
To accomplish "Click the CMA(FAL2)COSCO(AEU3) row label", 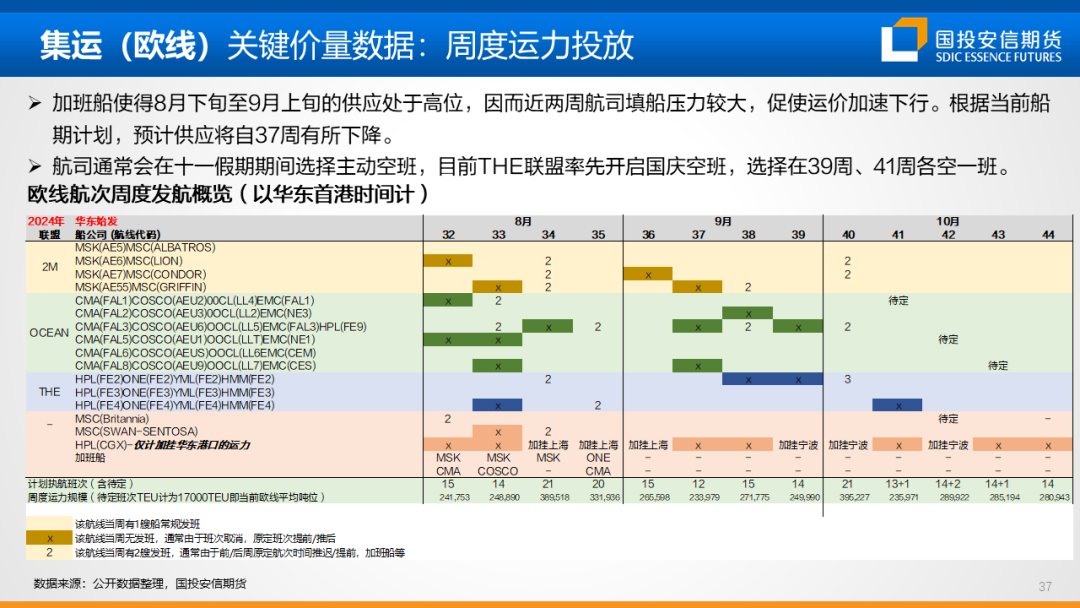I will point(194,313).
